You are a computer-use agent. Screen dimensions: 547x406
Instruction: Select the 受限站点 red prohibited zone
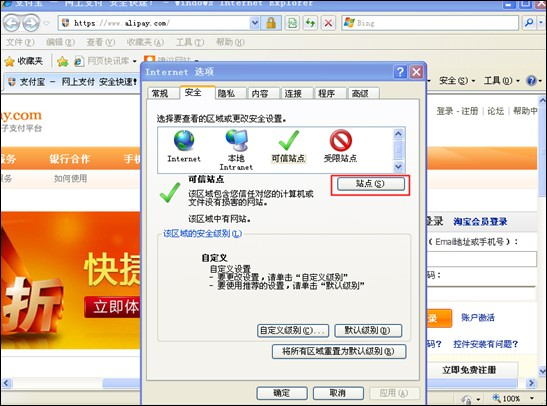tap(340, 146)
